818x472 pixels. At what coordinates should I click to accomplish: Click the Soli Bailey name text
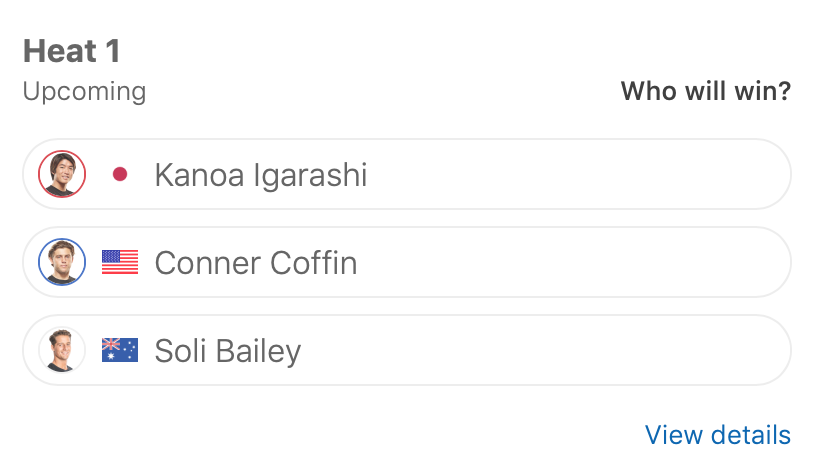(227, 351)
